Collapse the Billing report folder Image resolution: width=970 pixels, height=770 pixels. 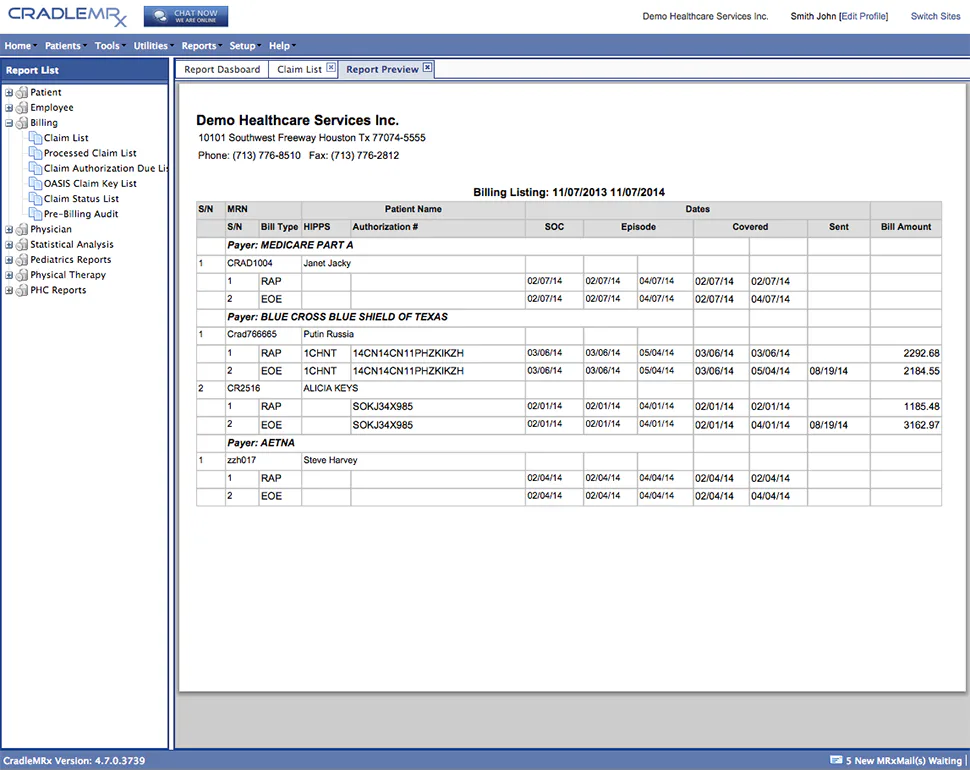[9, 123]
